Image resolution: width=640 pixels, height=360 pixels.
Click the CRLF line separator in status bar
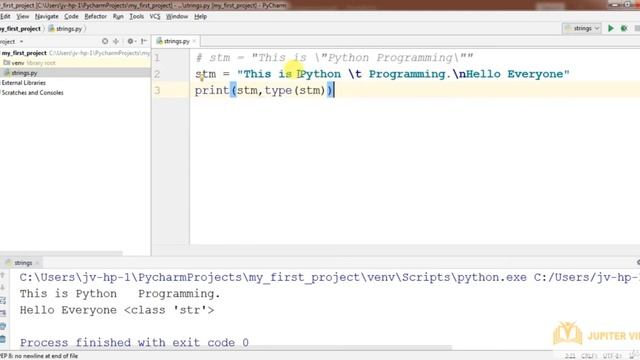(x=589, y=356)
